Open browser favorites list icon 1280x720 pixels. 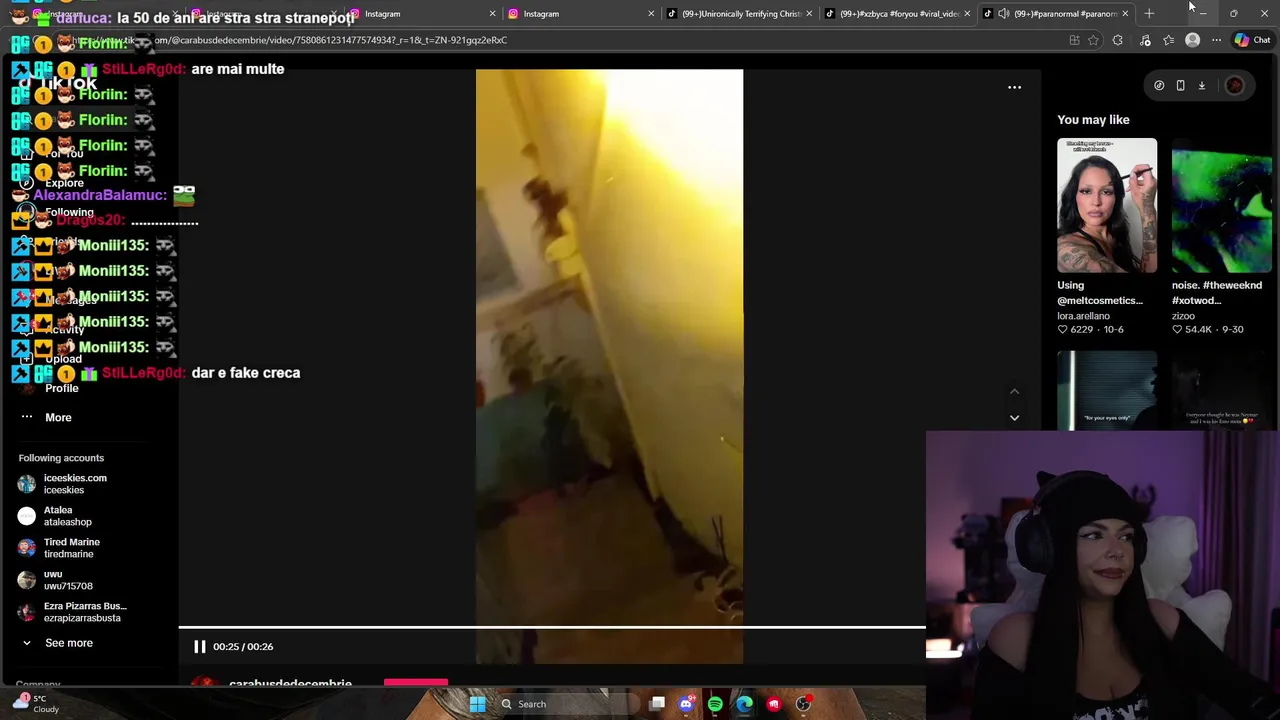coord(1168,40)
